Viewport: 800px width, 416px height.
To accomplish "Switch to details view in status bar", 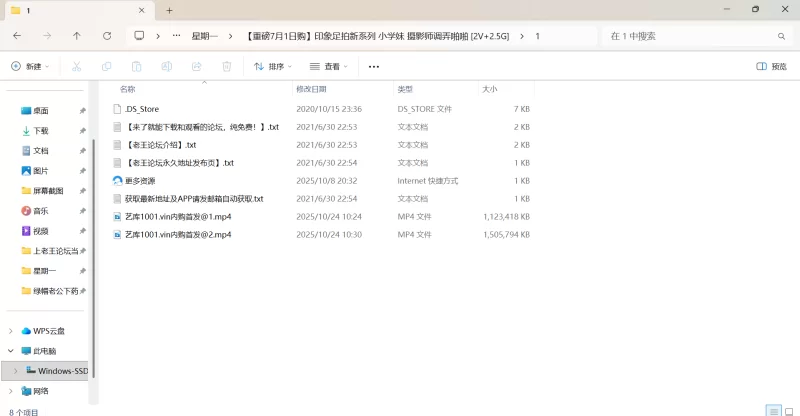I will point(772,410).
